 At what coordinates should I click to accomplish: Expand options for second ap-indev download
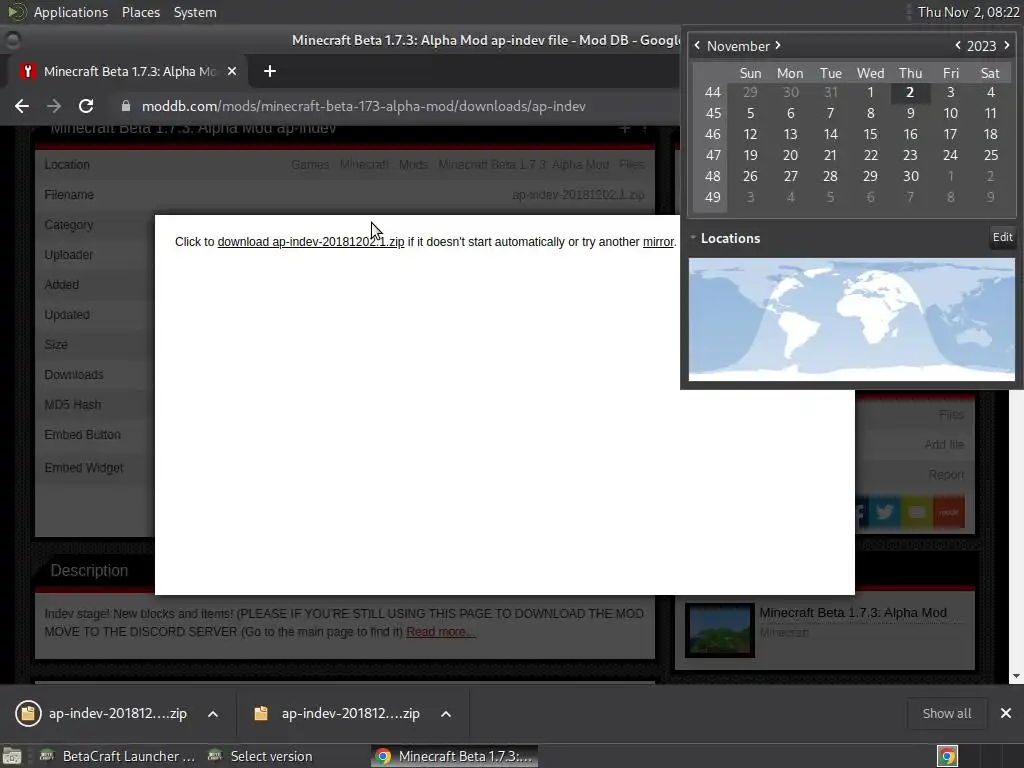[446, 714]
